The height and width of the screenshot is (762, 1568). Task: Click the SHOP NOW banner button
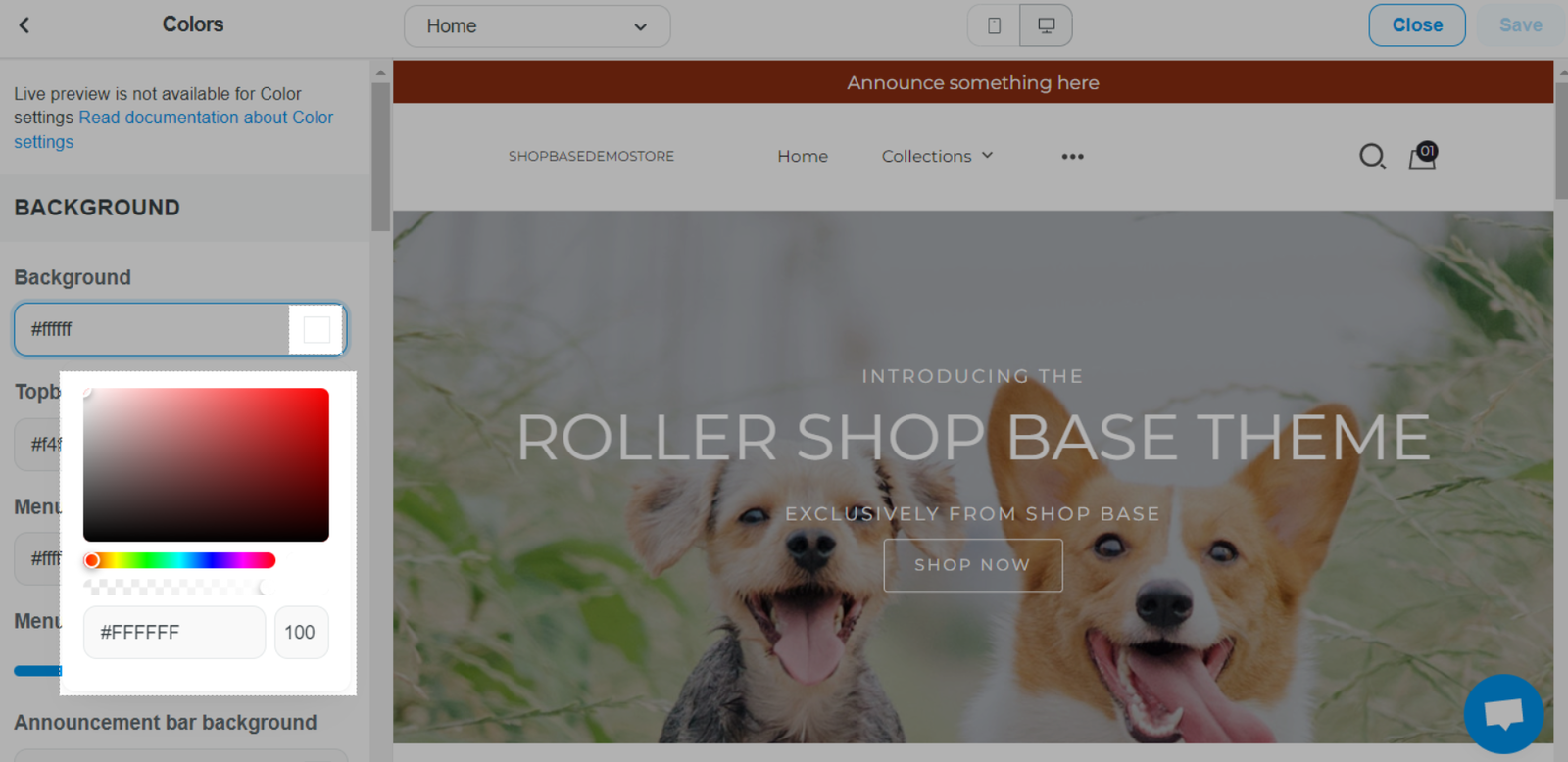972,565
